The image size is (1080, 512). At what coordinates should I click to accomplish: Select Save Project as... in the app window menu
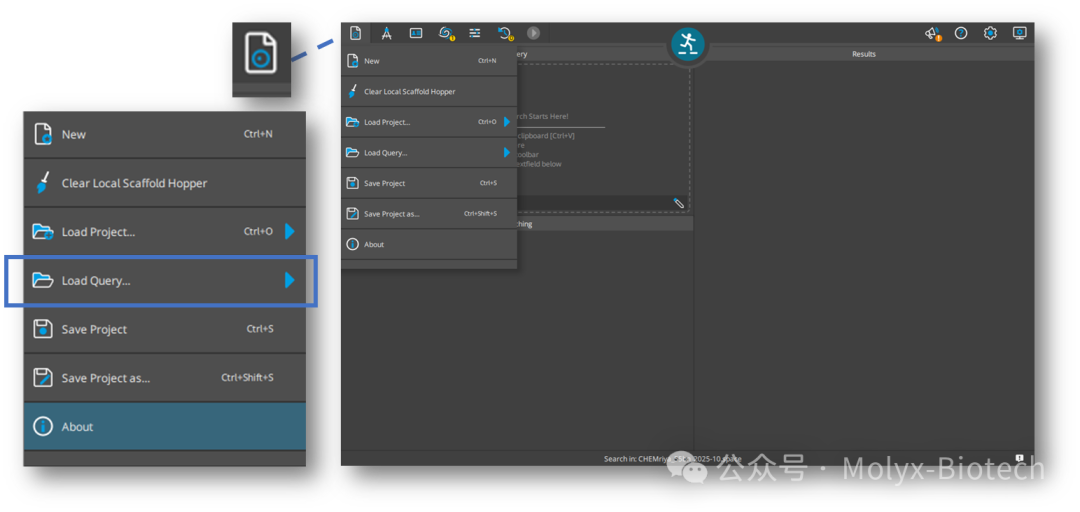429,214
